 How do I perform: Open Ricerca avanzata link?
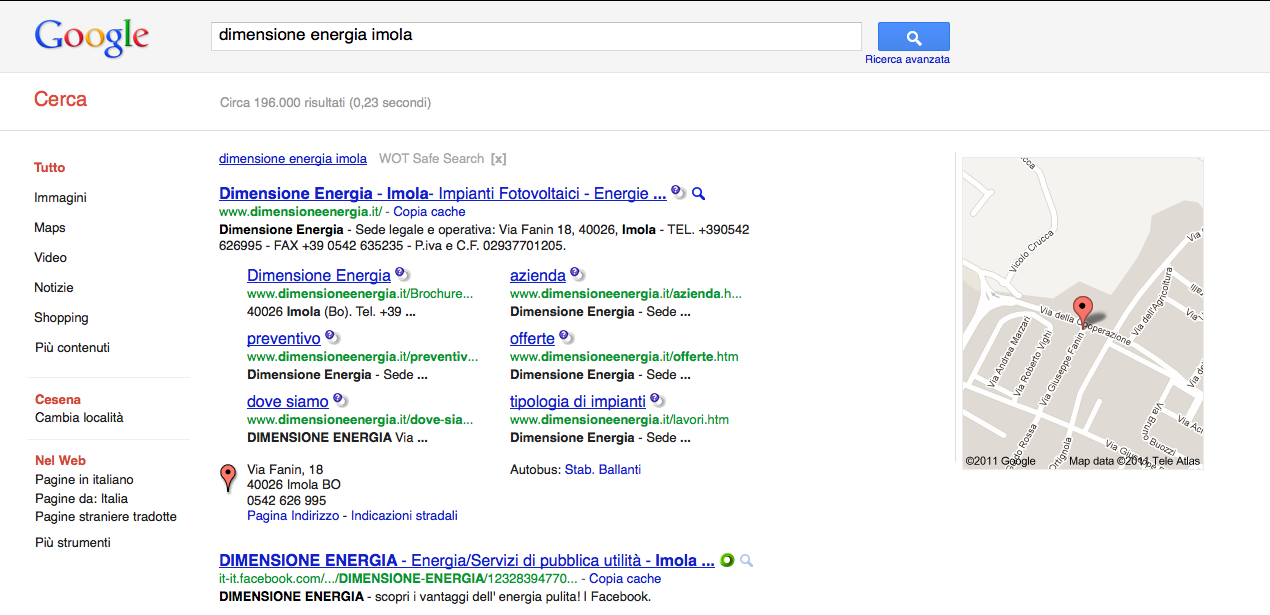click(907, 59)
